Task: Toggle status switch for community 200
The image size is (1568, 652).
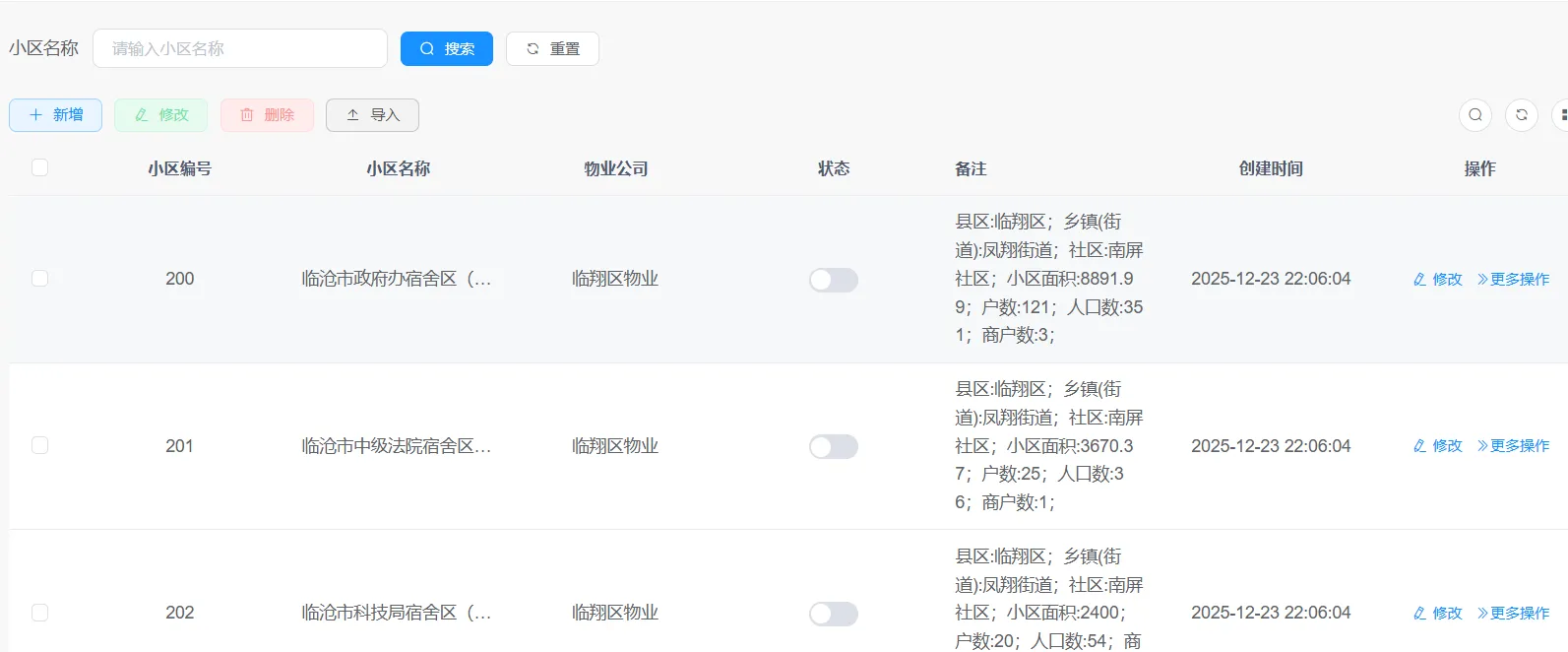Action: [833, 280]
